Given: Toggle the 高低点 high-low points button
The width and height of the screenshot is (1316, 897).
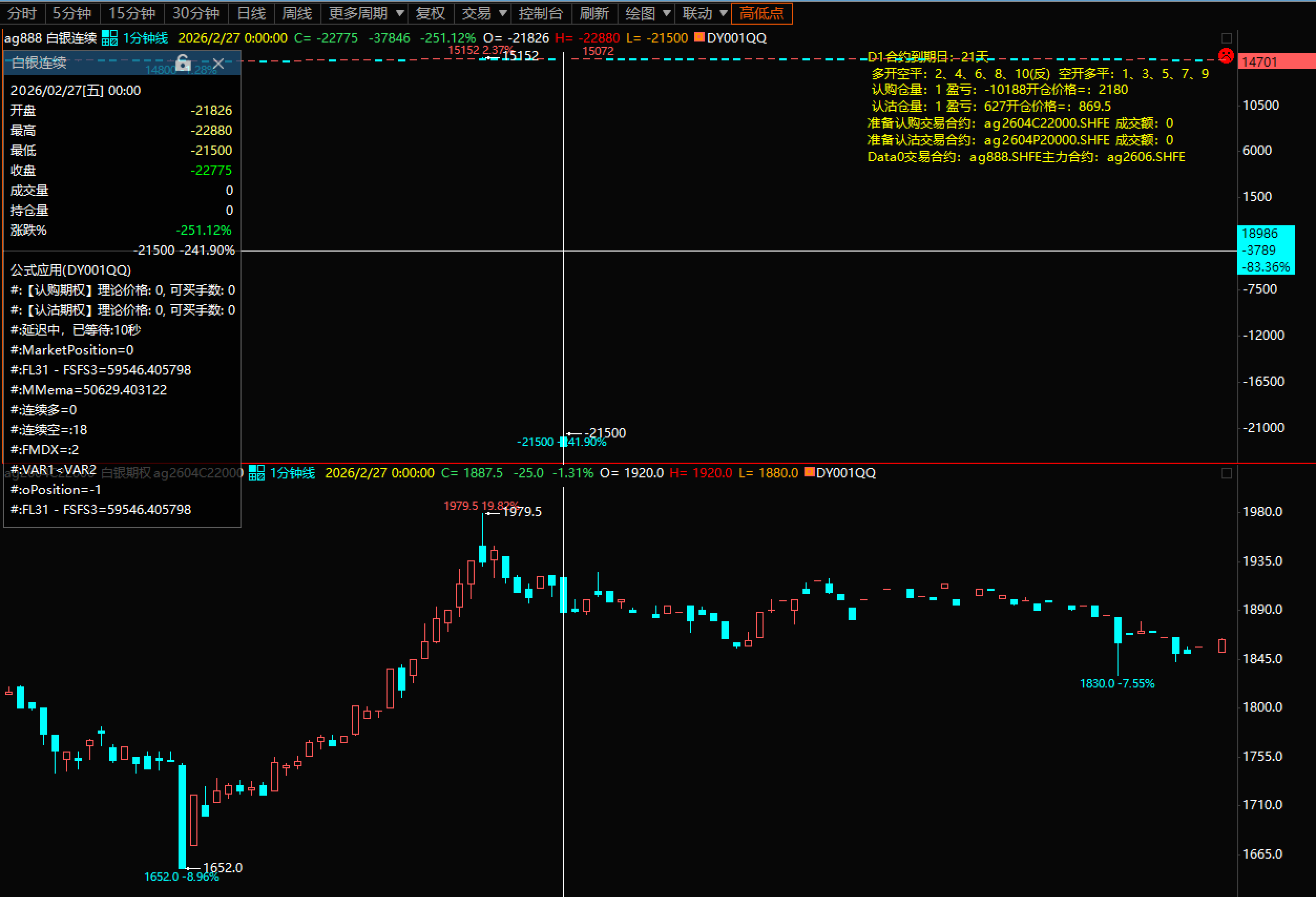Looking at the screenshot, I should (x=761, y=13).
